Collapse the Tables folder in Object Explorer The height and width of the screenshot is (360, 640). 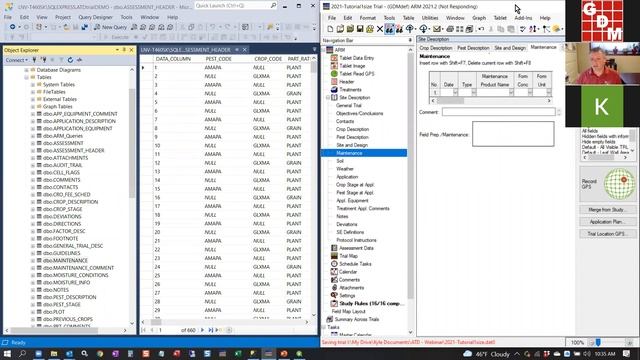coord(26,77)
